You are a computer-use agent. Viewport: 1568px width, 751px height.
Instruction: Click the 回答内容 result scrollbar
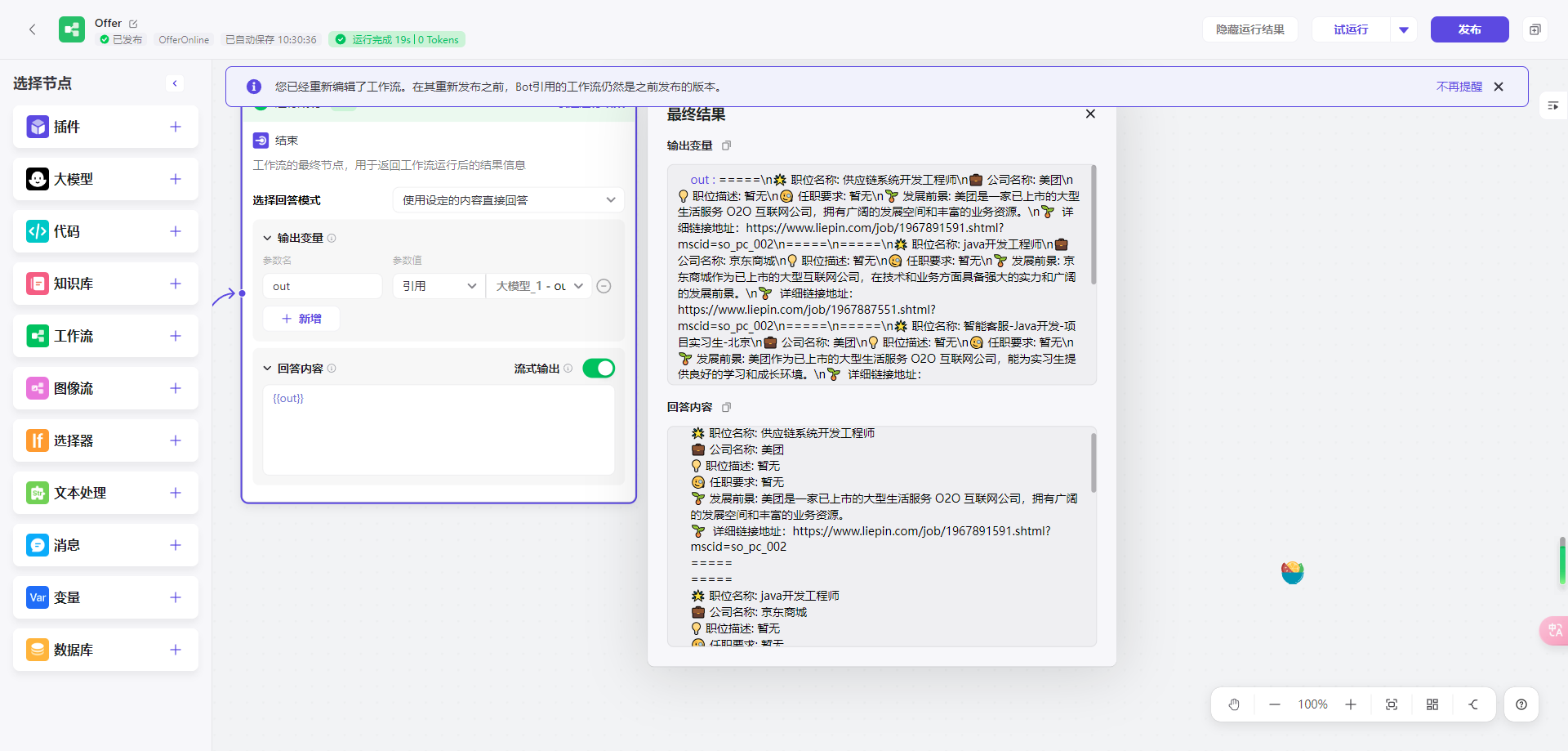coord(1094,463)
